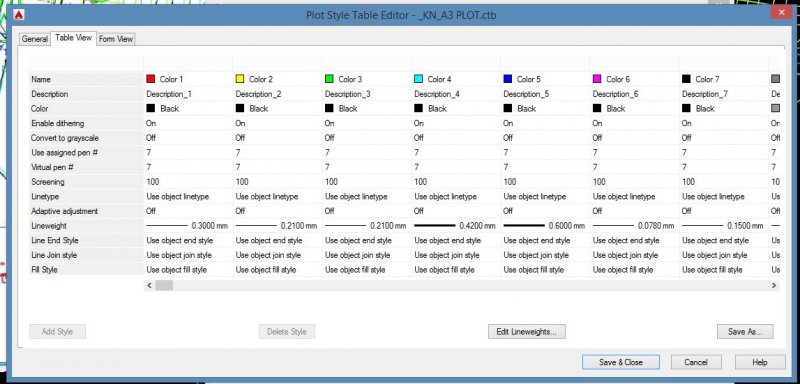Click the Screening row header
Viewport: 800px width, 384px height.
click(86, 182)
